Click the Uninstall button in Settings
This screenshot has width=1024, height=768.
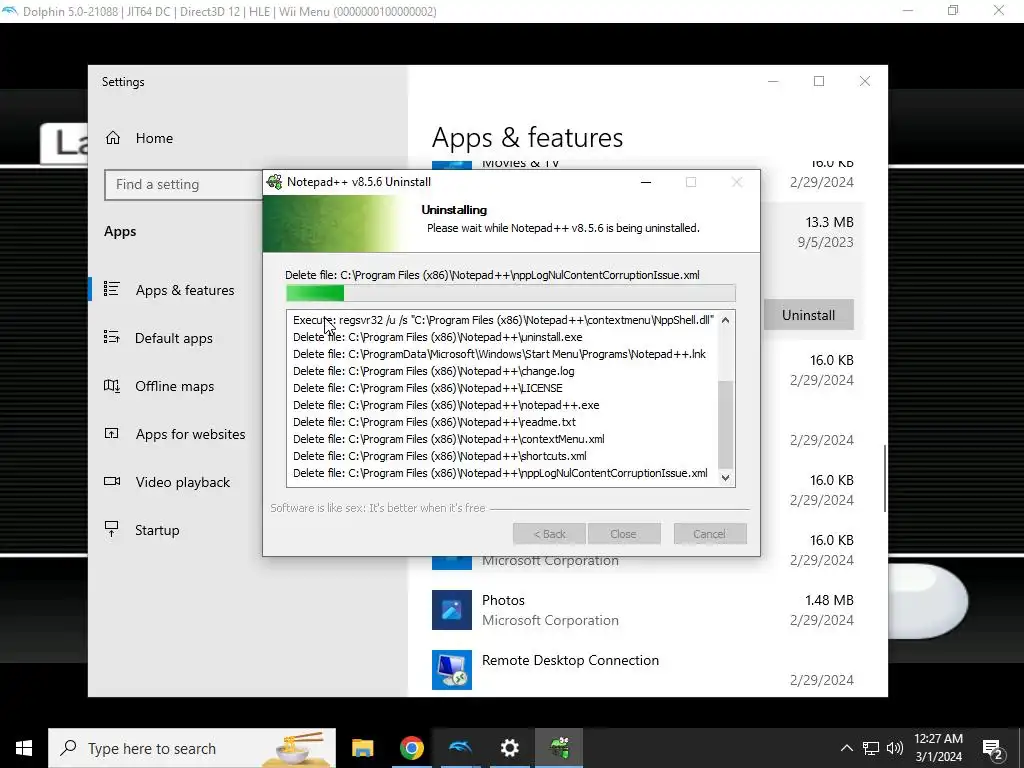pos(808,315)
